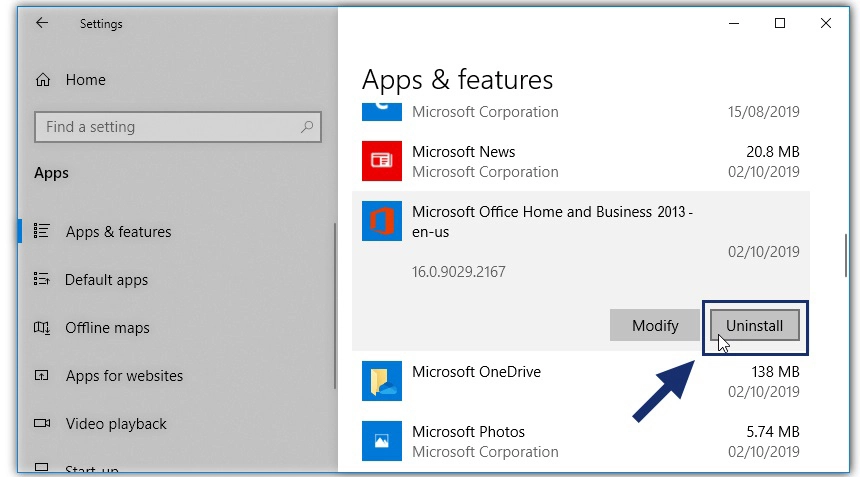The height and width of the screenshot is (477, 860).
Task: Go to Default apps page
Action: tap(106, 280)
